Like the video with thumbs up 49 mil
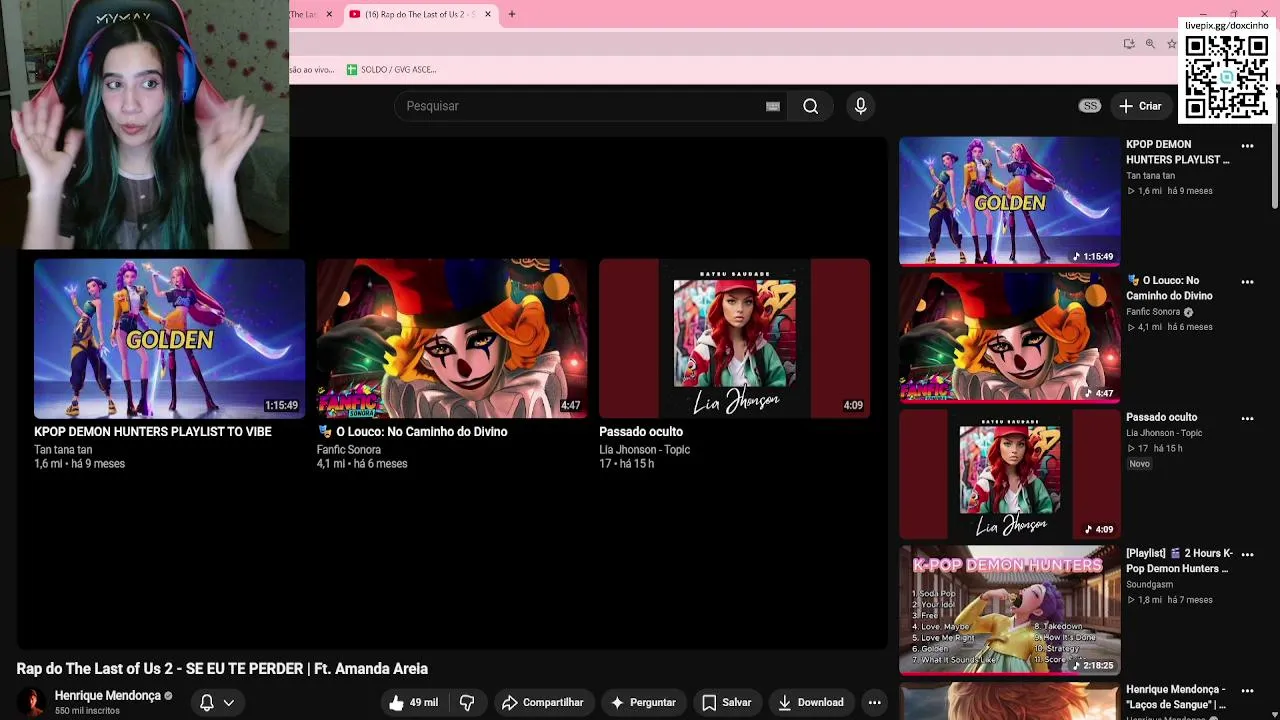 (x=414, y=703)
